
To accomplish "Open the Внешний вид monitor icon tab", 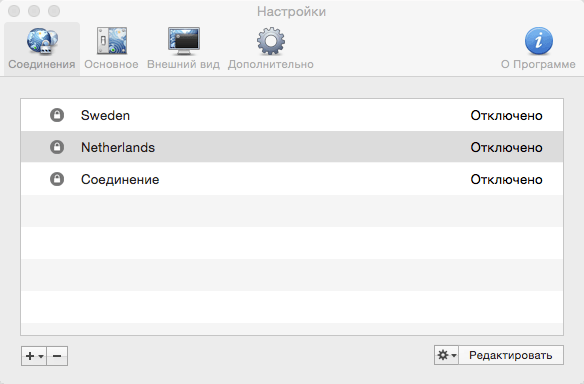I will 184,41.
